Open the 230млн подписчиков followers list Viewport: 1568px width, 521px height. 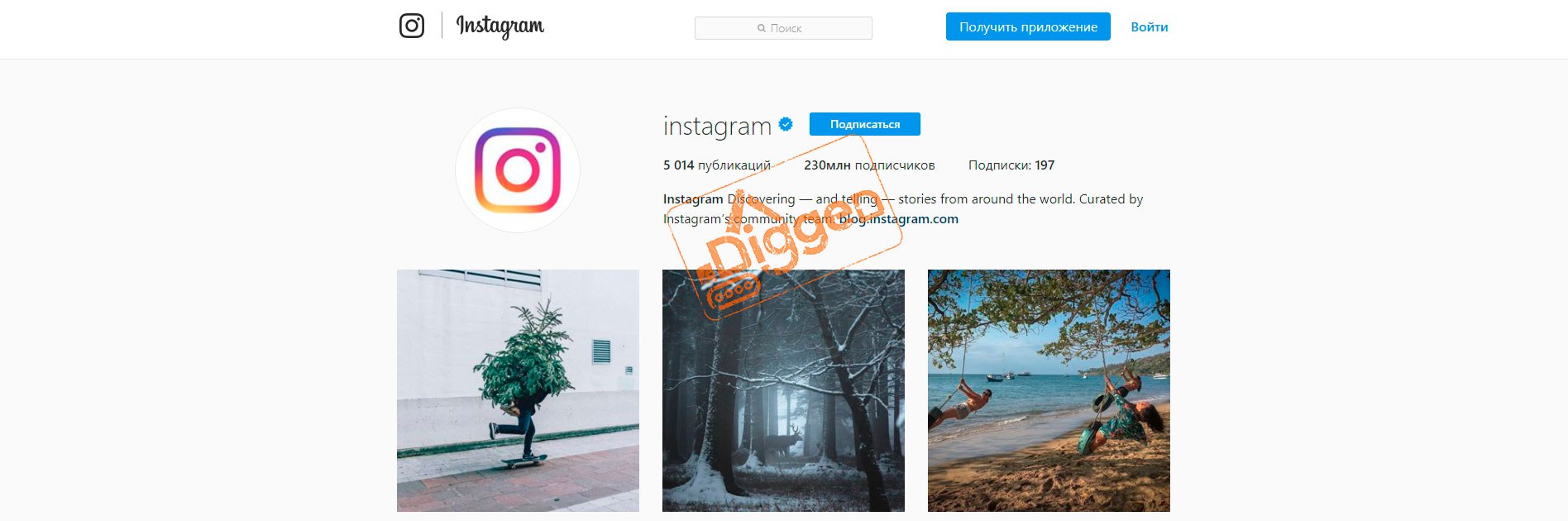(869, 165)
